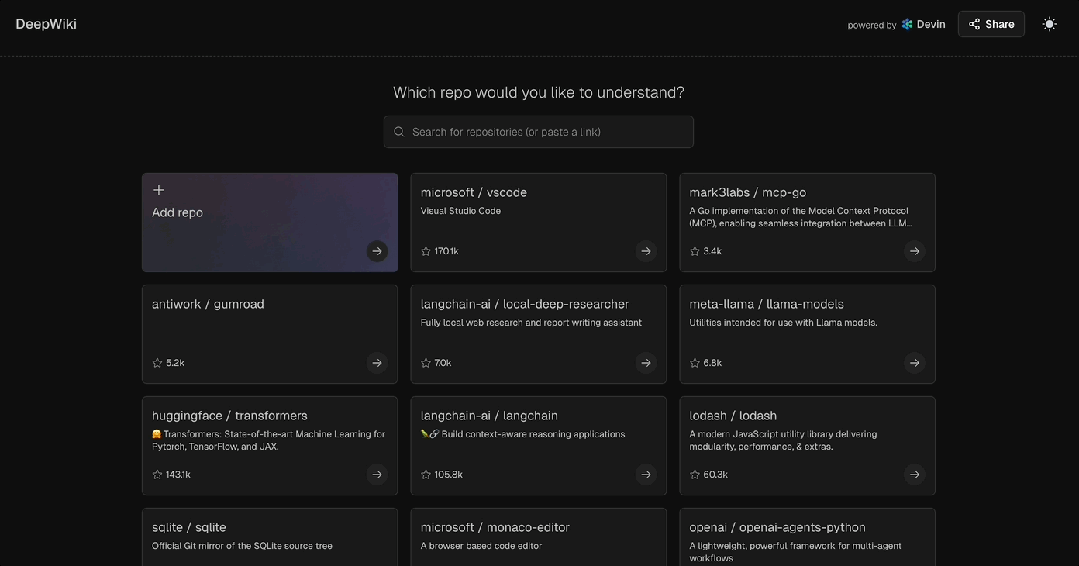This screenshot has height=566, width=1079.
Task: Click arrow on langchain-ai / langchain card
Action: (645, 474)
